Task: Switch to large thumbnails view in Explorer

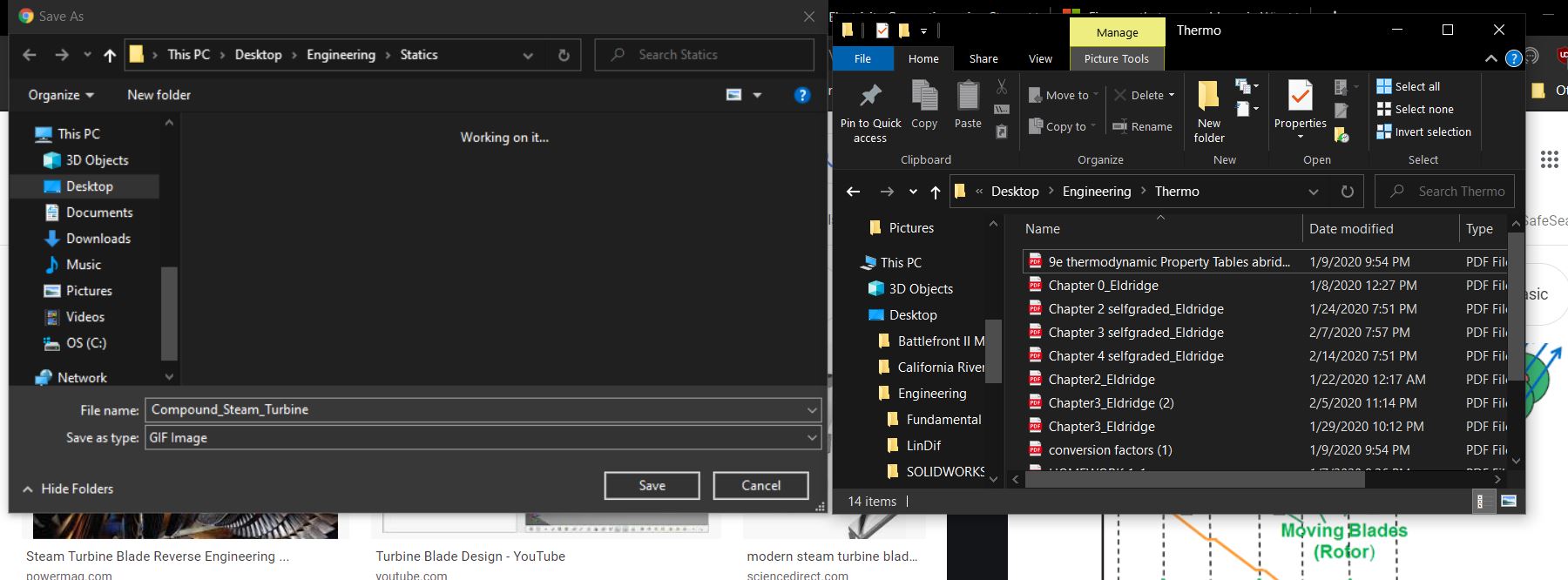Action: pos(1509,501)
